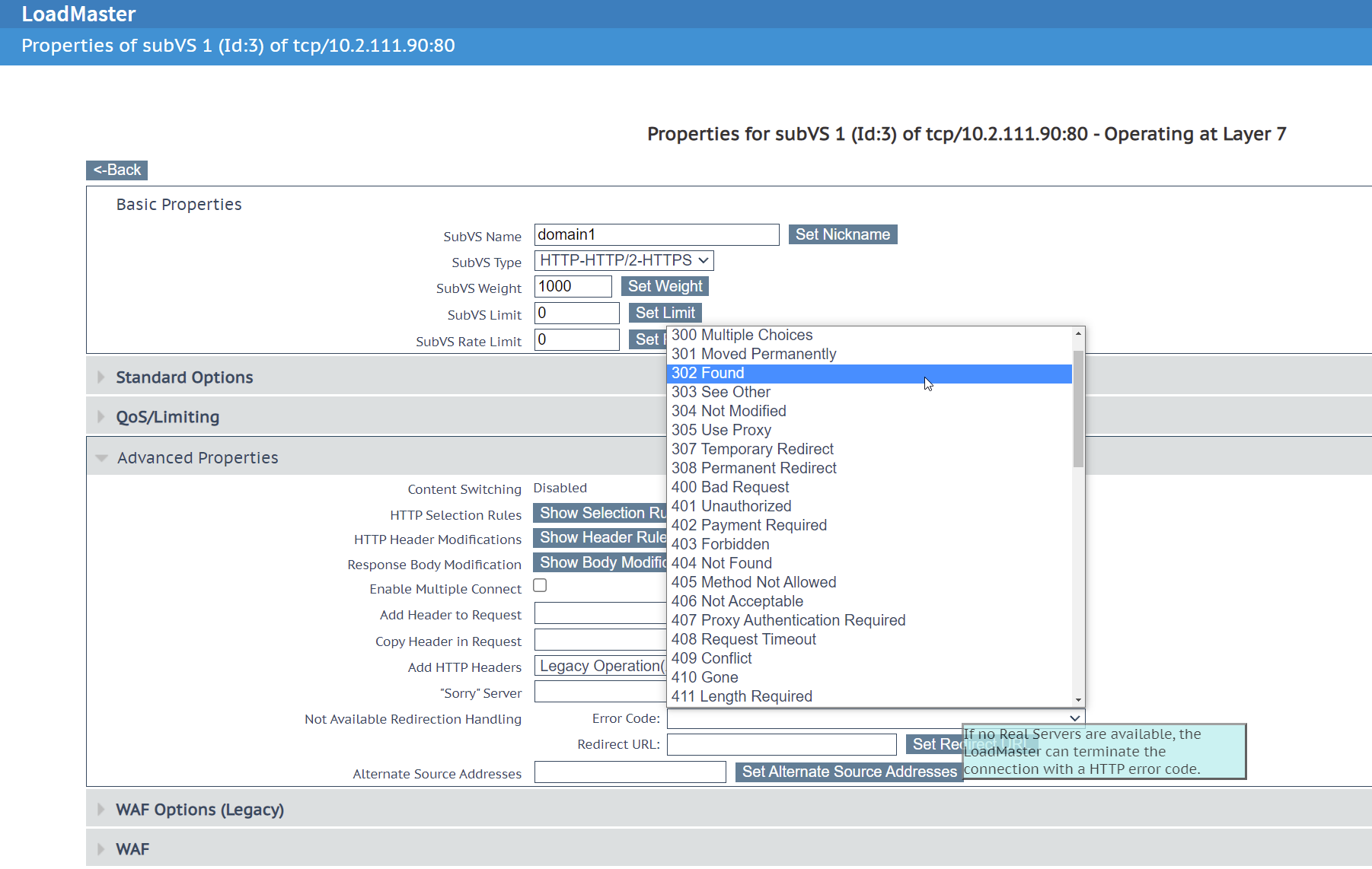Viewport: 1372px width, 869px height.
Task: Click the Set Nickname button
Action: [x=843, y=234]
